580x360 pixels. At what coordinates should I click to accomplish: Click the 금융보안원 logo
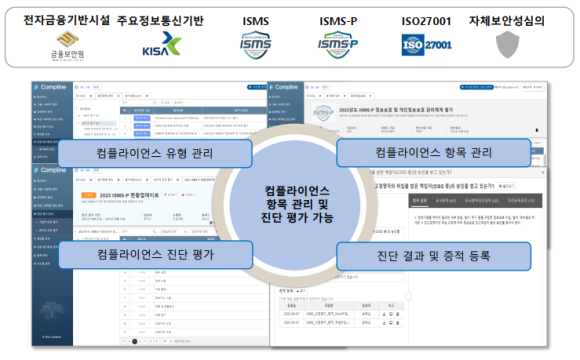(67, 46)
